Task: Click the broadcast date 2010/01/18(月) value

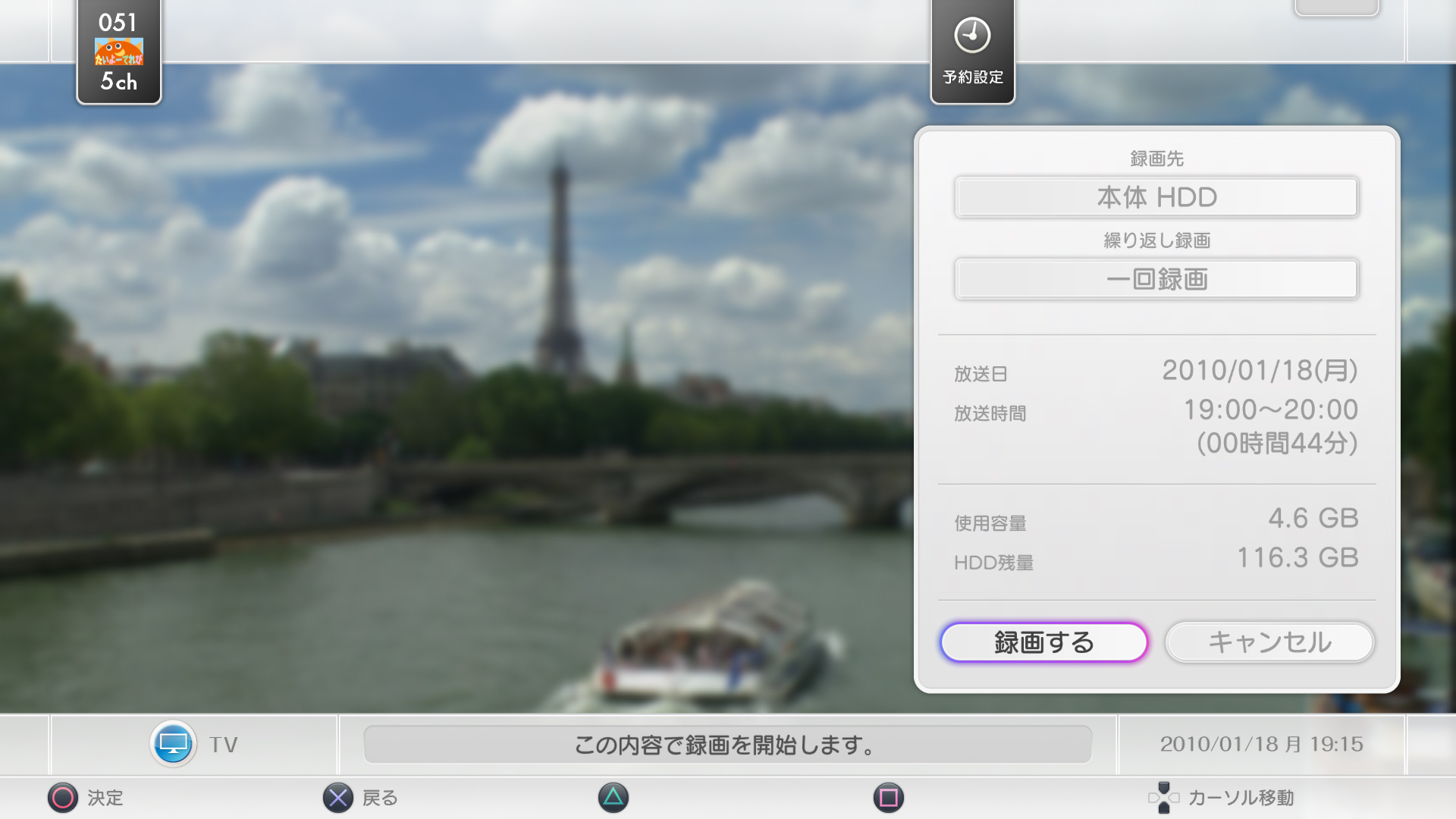Action: pos(1260,371)
